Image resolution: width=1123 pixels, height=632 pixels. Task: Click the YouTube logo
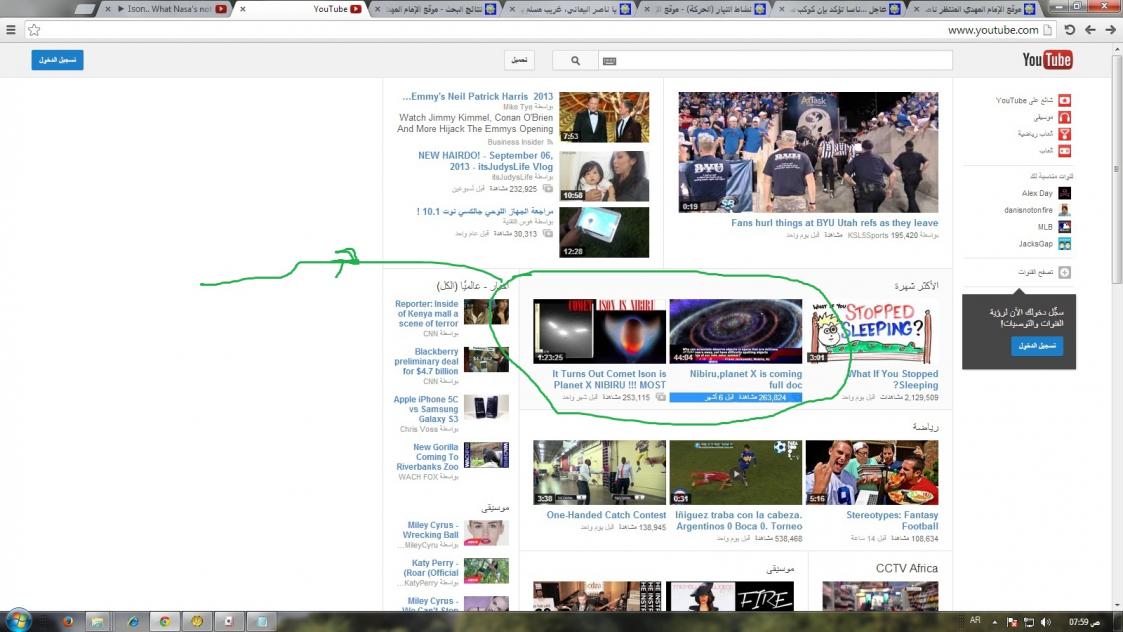tap(1046, 61)
